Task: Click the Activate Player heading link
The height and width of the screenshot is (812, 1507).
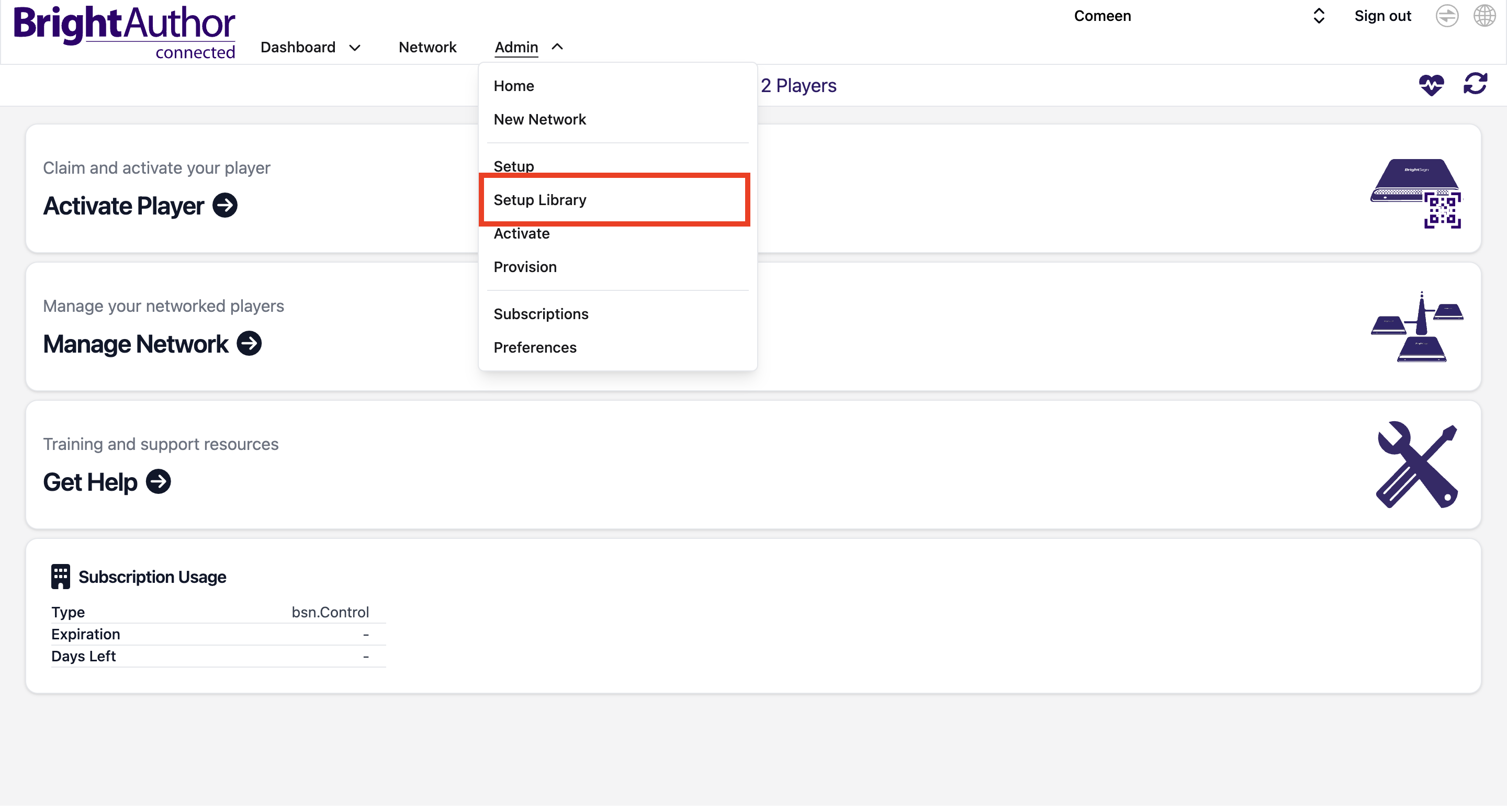Action: pos(123,205)
